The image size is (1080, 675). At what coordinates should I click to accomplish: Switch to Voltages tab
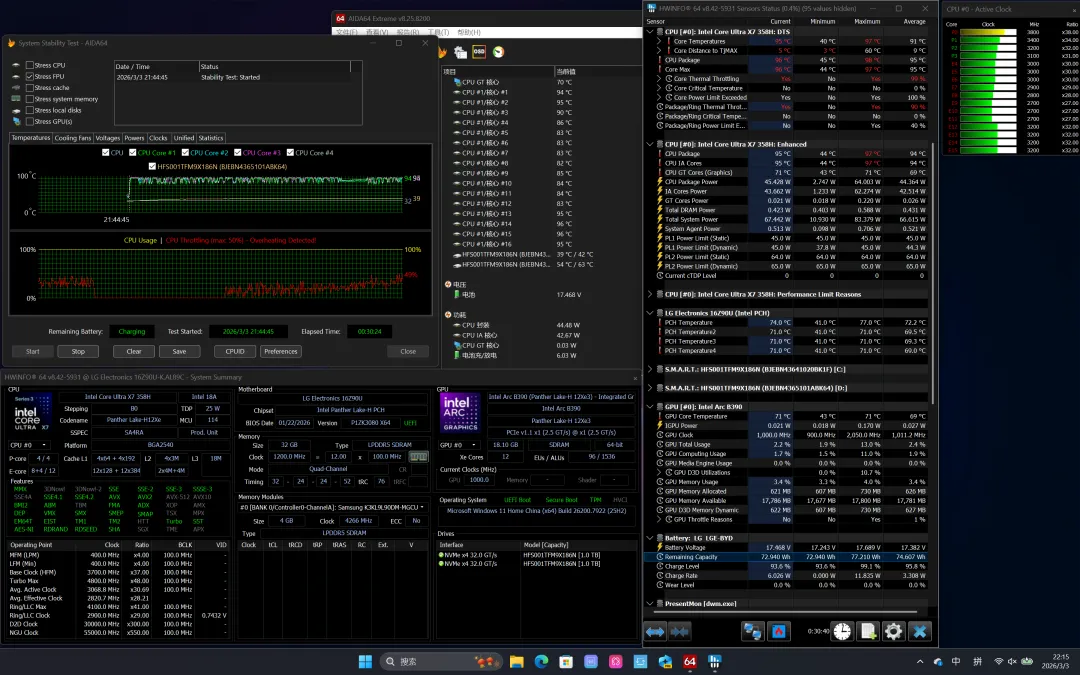[107, 138]
